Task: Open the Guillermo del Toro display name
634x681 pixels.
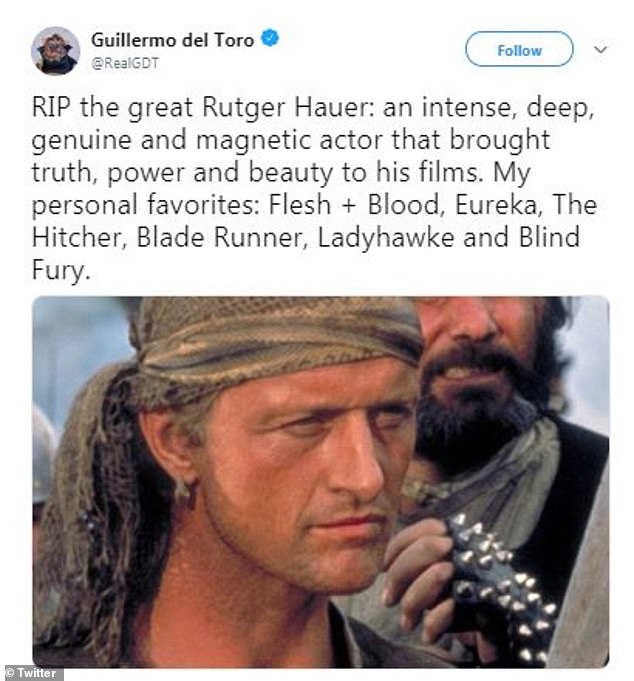Action: pos(172,40)
